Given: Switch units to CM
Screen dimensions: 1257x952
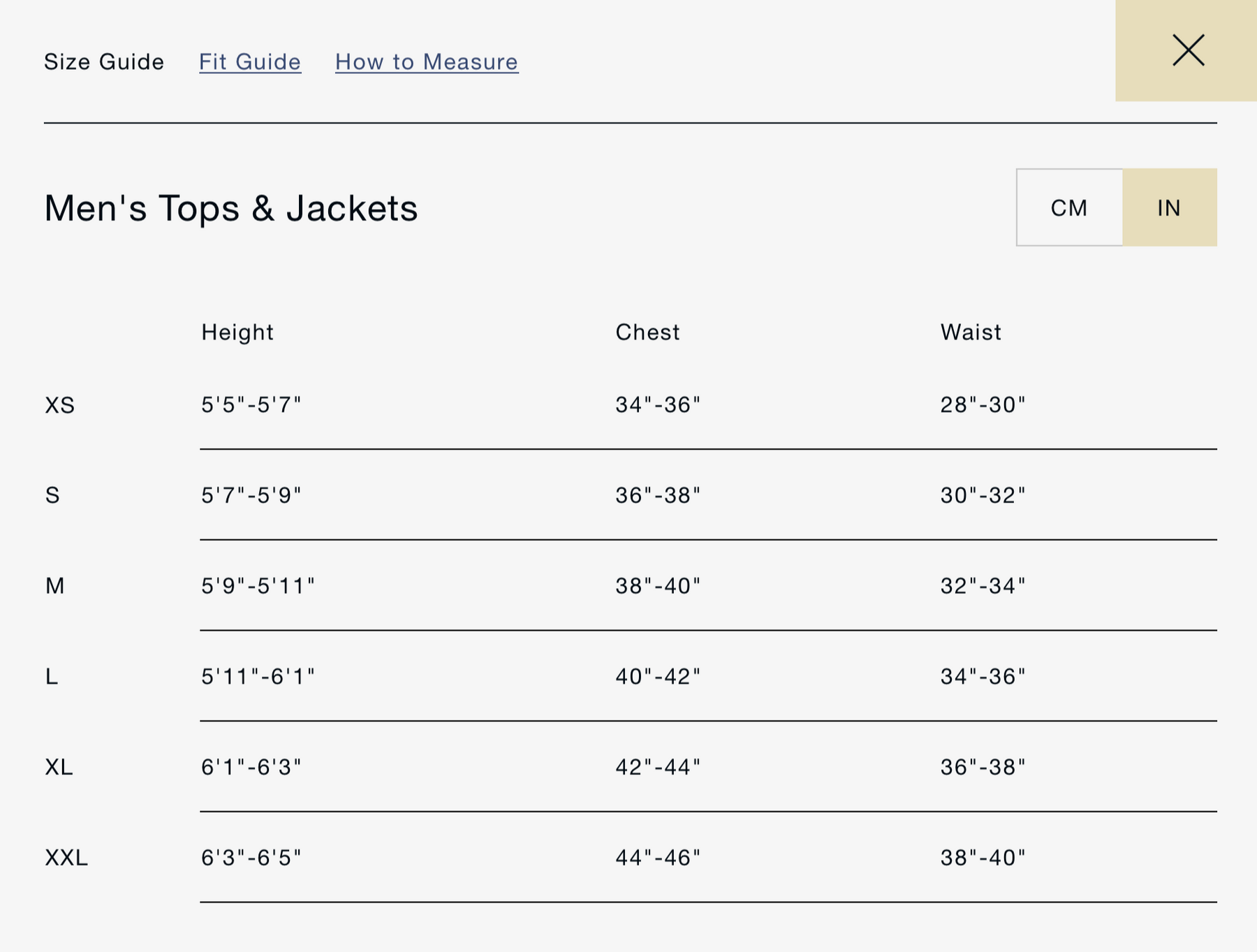Looking at the screenshot, I should pyautogui.click(x=1069, y=207).
